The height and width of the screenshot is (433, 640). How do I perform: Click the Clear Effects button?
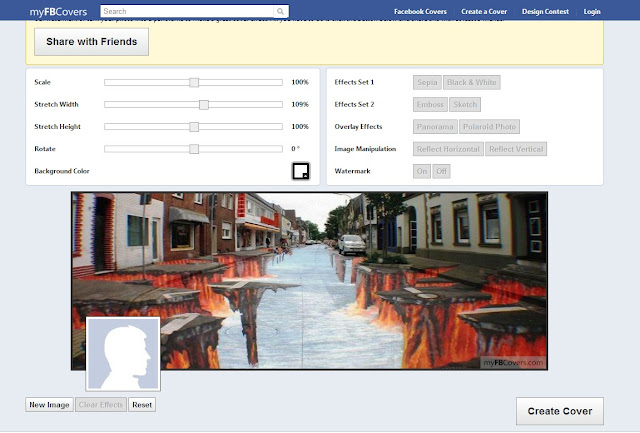101,405
